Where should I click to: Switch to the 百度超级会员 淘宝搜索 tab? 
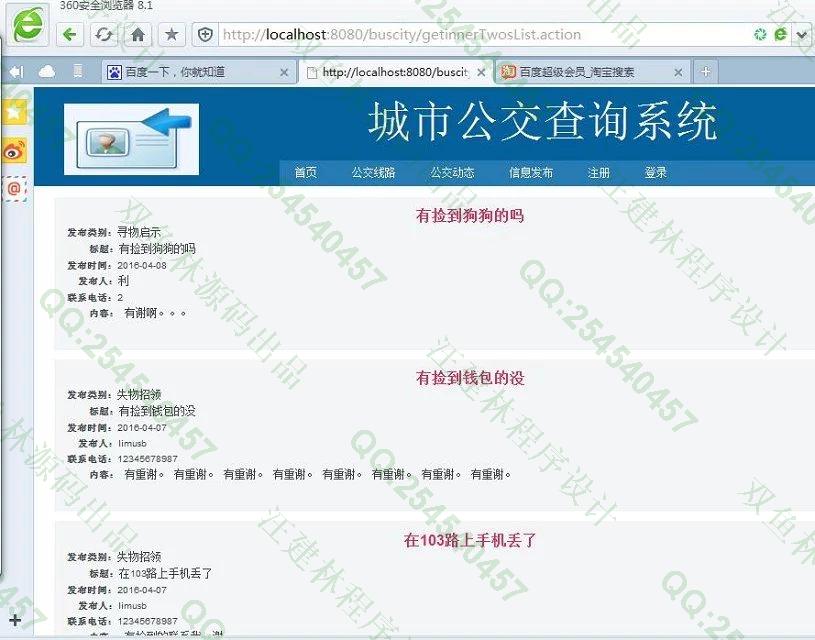pos(585,72)
